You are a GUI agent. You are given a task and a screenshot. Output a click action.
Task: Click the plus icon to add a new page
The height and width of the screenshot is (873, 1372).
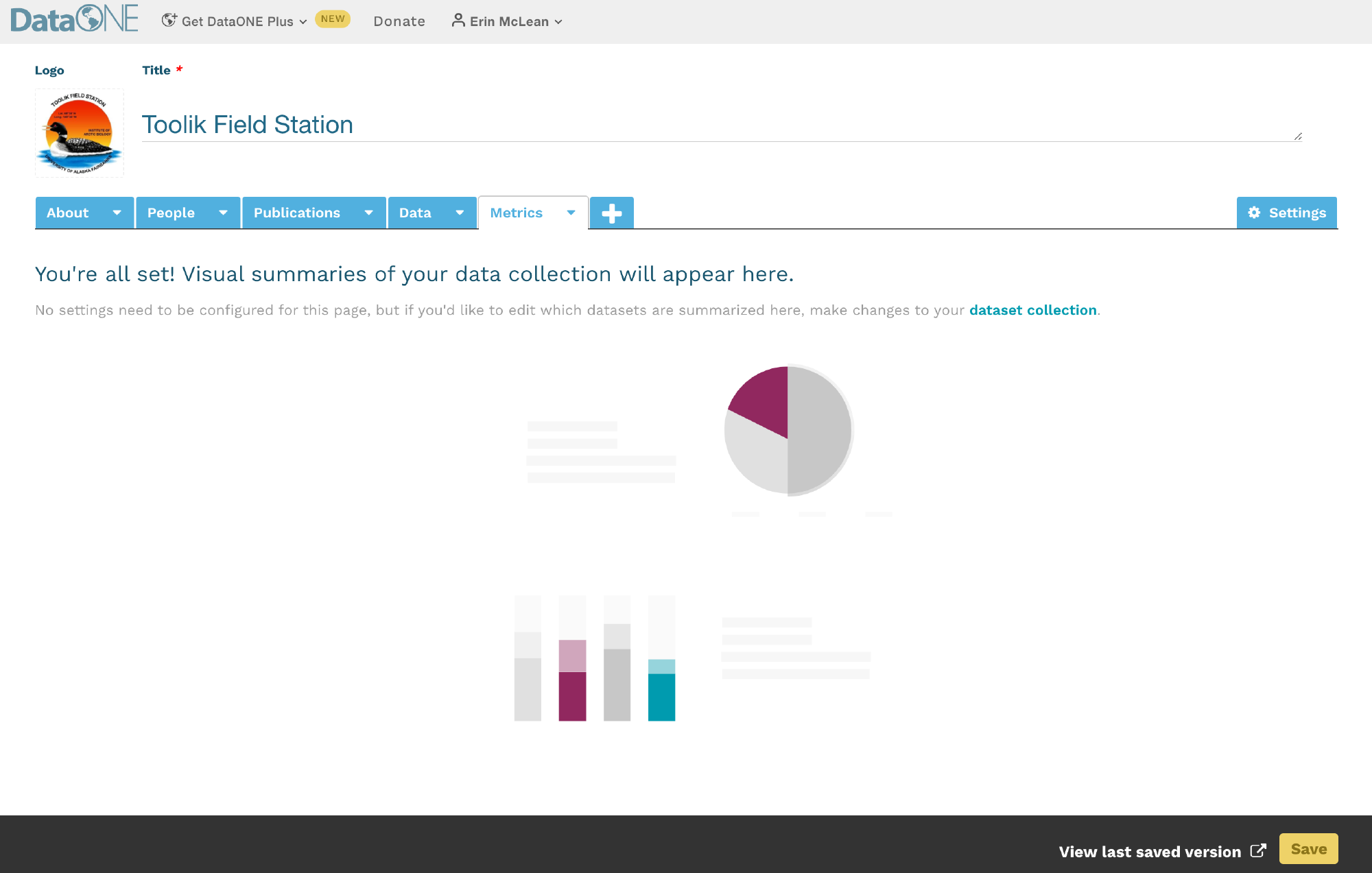click(x=611, y=213)
